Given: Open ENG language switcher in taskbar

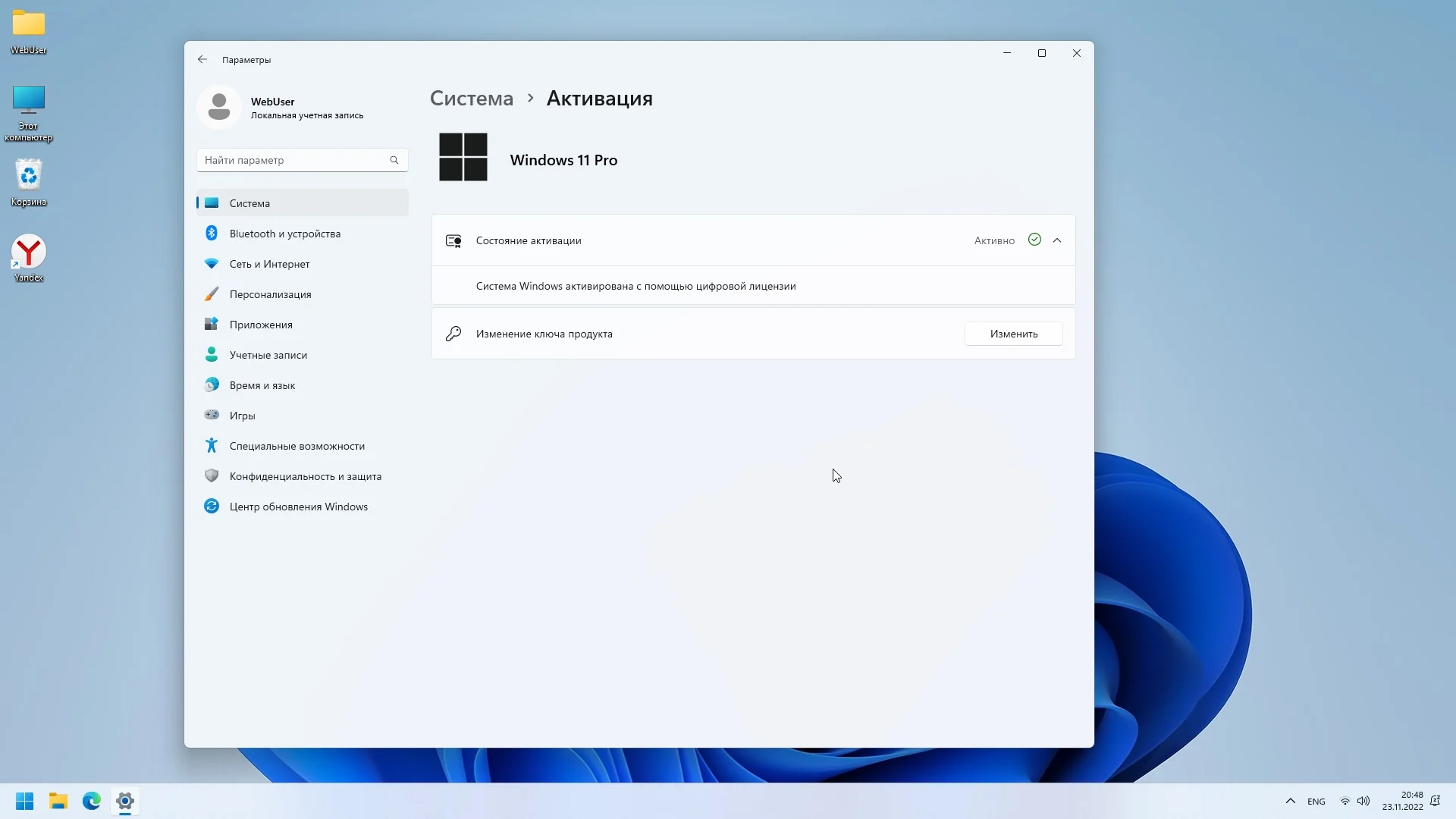Looking at the screenshot, I should coord(1316,802).
